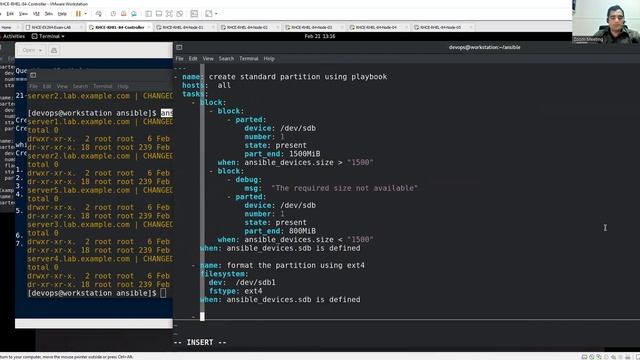Click the 'hosts: all' line
Image resolution: width=640 pixels, height=360 pixels.
(207, 85)
